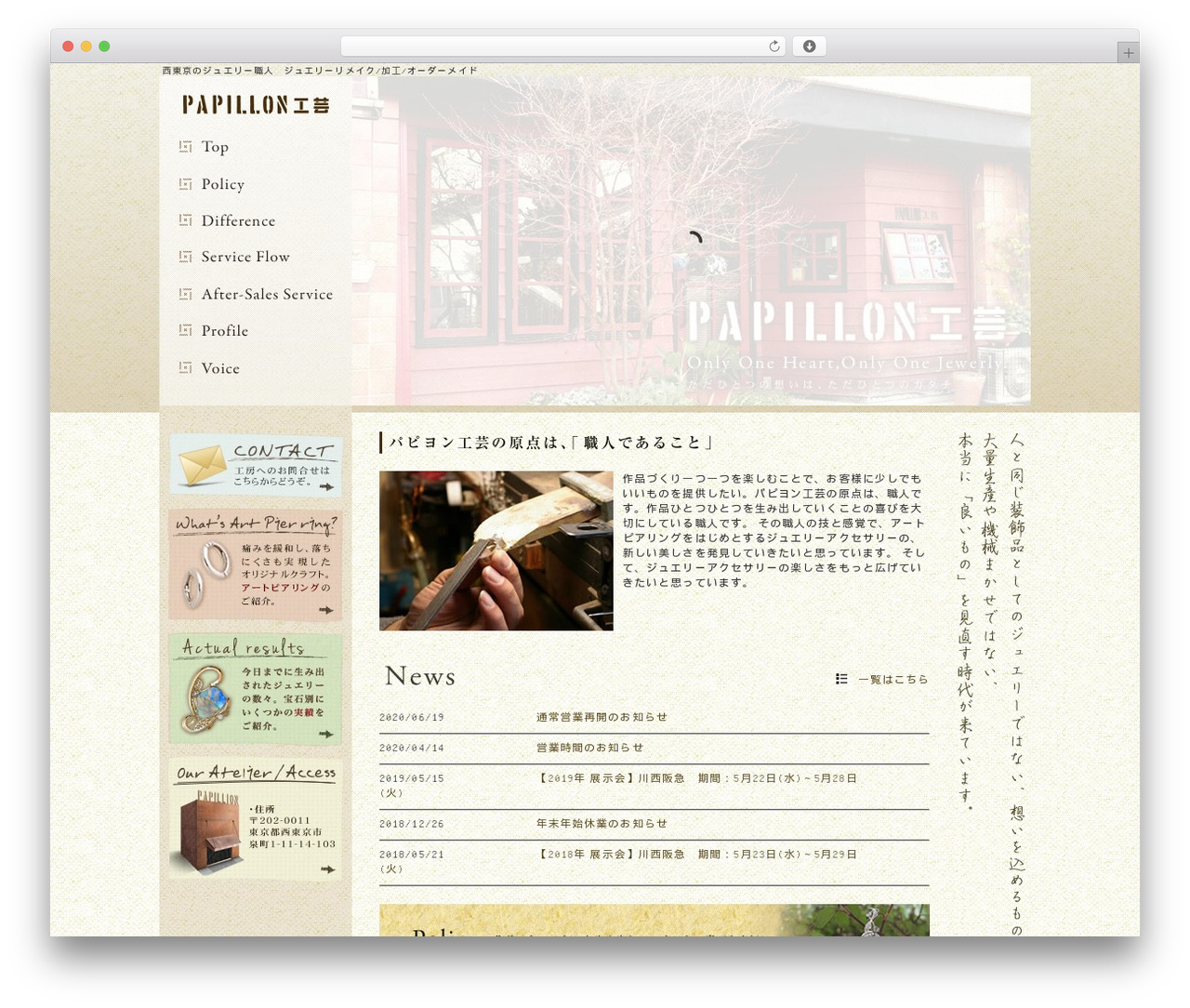
Task: Open news 年末年始休業のお知らせ
Action: (602, 824)
